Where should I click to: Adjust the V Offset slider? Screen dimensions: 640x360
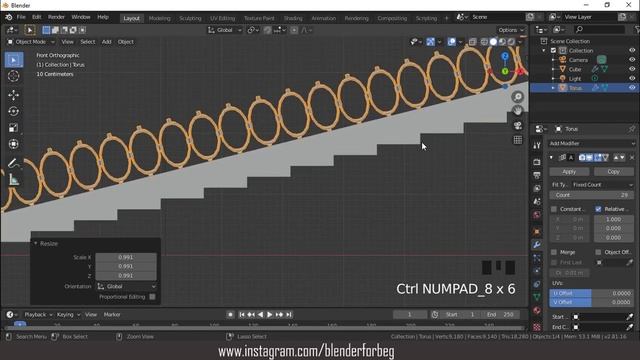click(x=591, y=302)
